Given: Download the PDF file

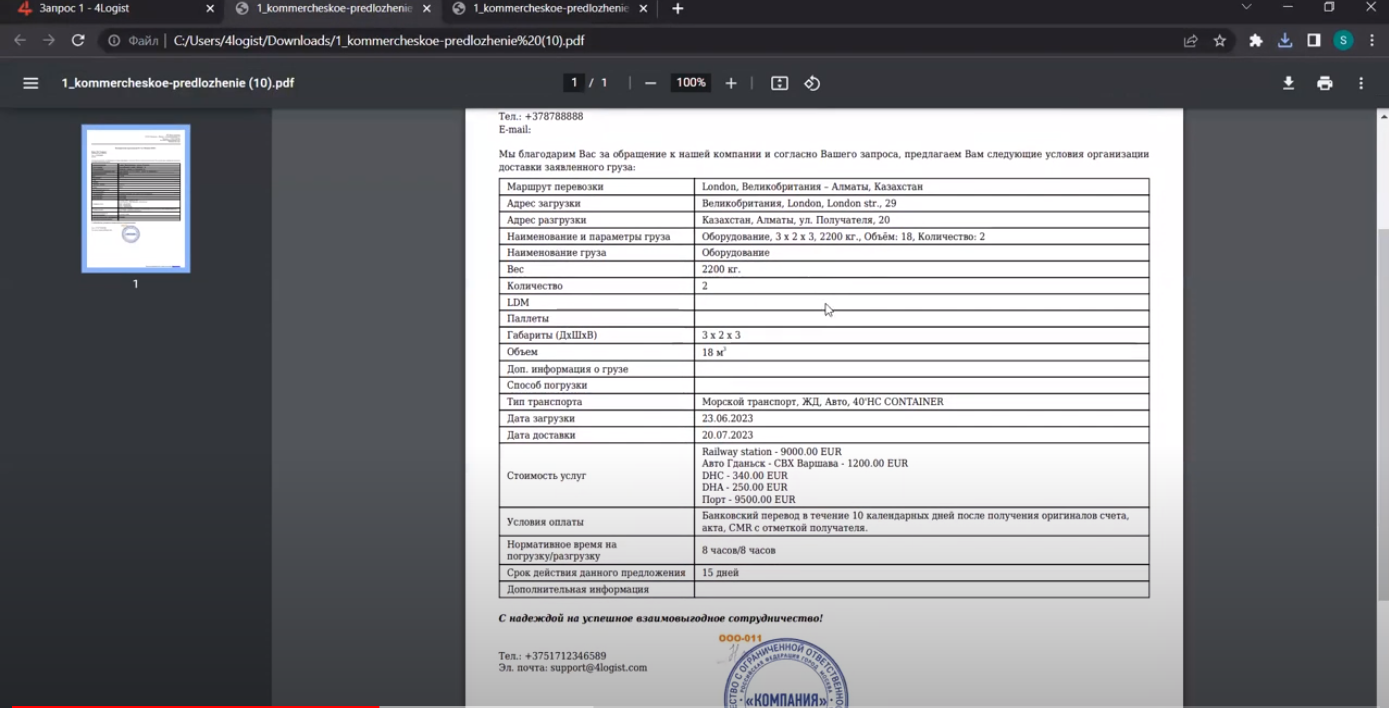Looking at the screenshot, I should 1289,83.
